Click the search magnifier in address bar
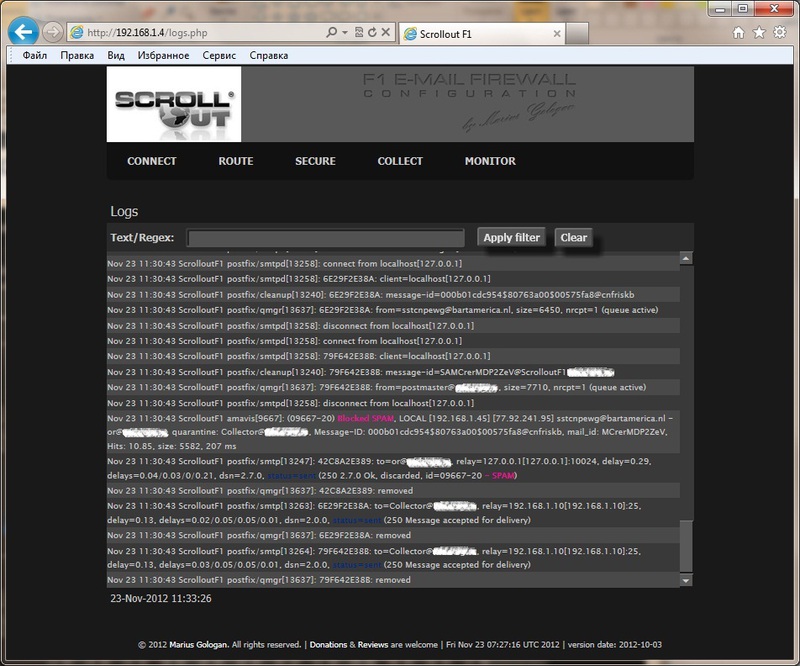The width and height of the screenshot is (800, 666). (331, 32)
